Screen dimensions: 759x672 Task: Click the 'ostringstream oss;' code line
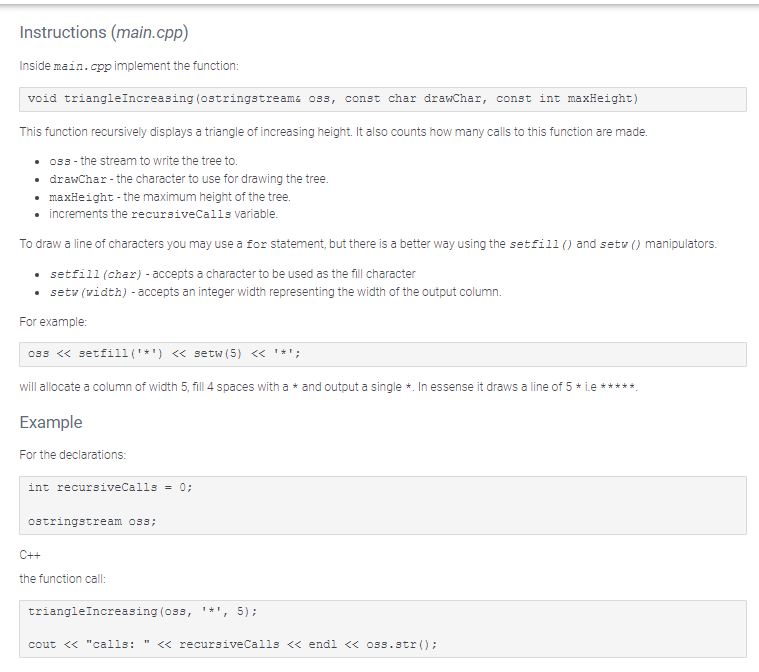click(92, 521)
